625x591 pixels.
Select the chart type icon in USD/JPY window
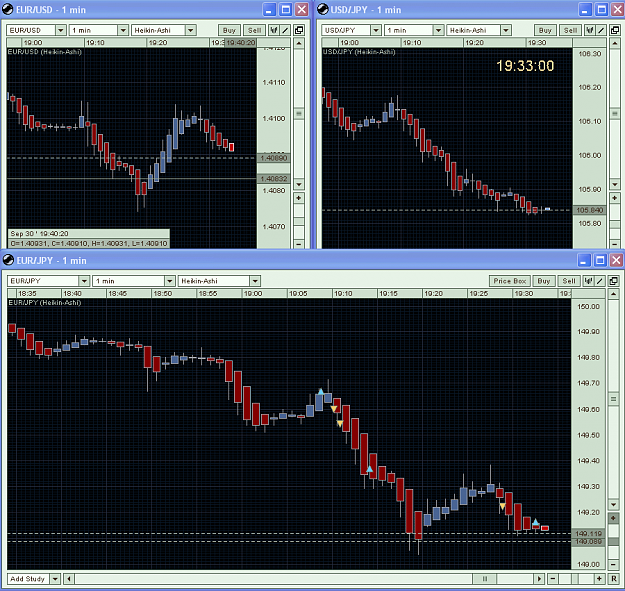click(x=590, y=30)
